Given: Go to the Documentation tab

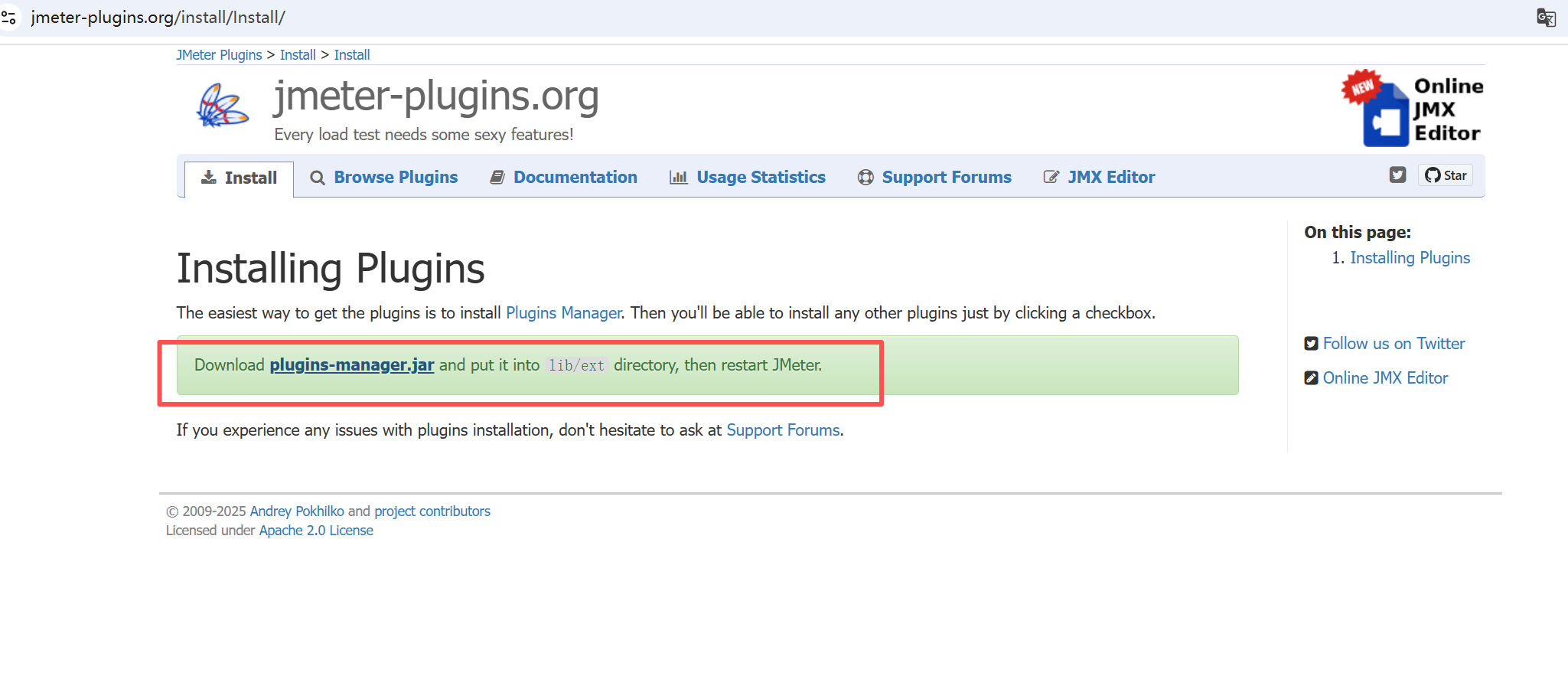Looking at the screenshot, I should click(563, 178).
